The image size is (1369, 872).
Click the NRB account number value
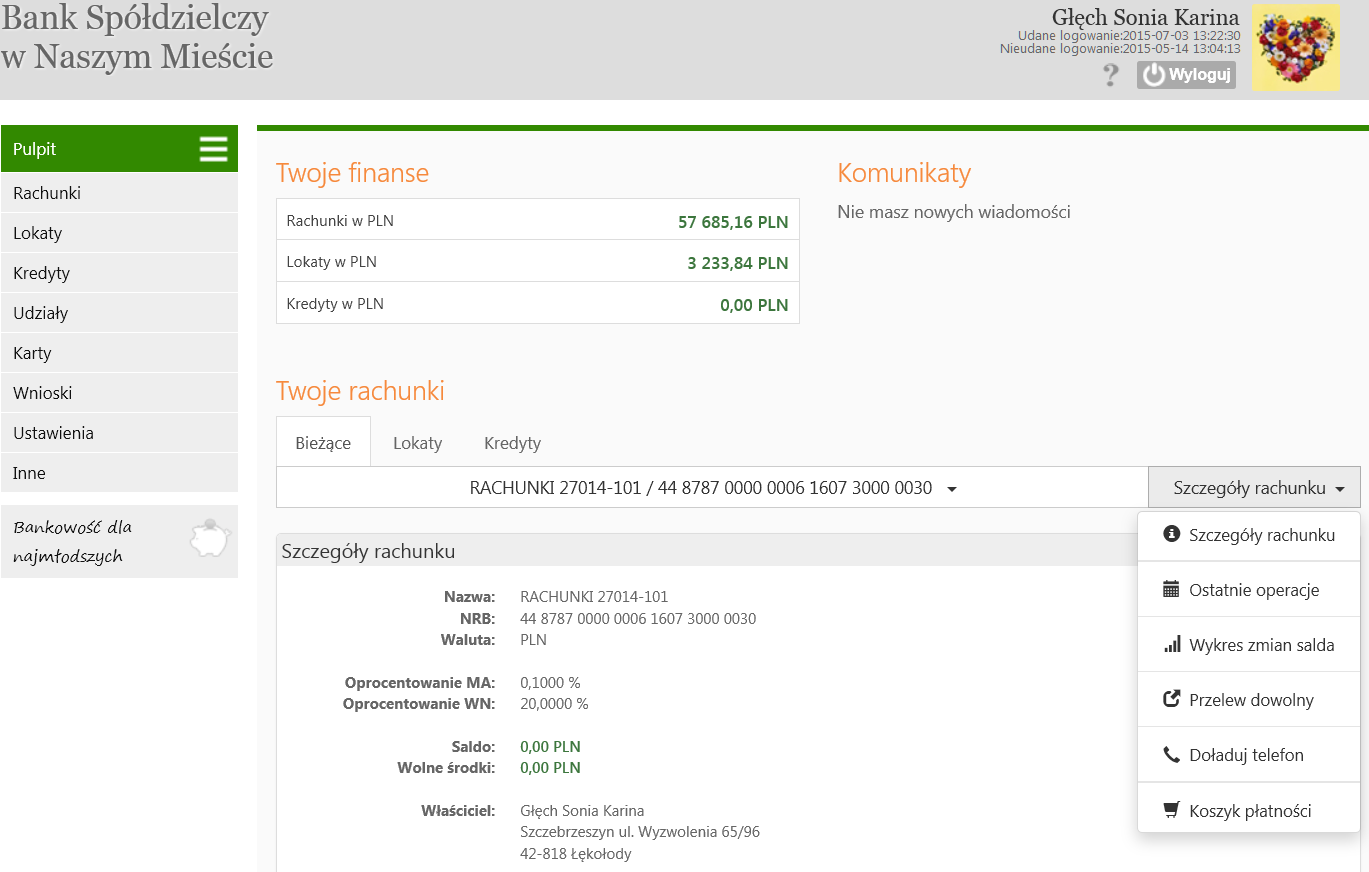click(x=638, y=619)
